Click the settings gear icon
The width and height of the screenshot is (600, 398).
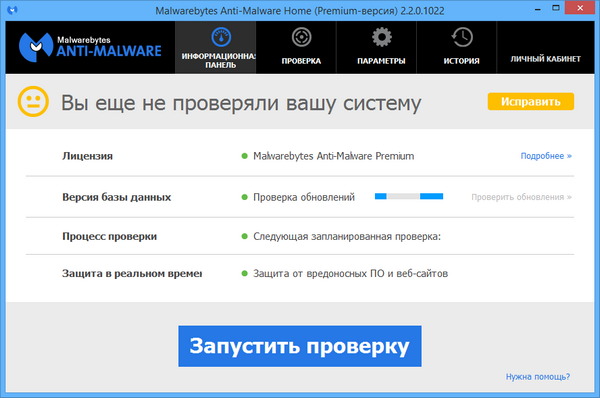click(x=382, y=37)
